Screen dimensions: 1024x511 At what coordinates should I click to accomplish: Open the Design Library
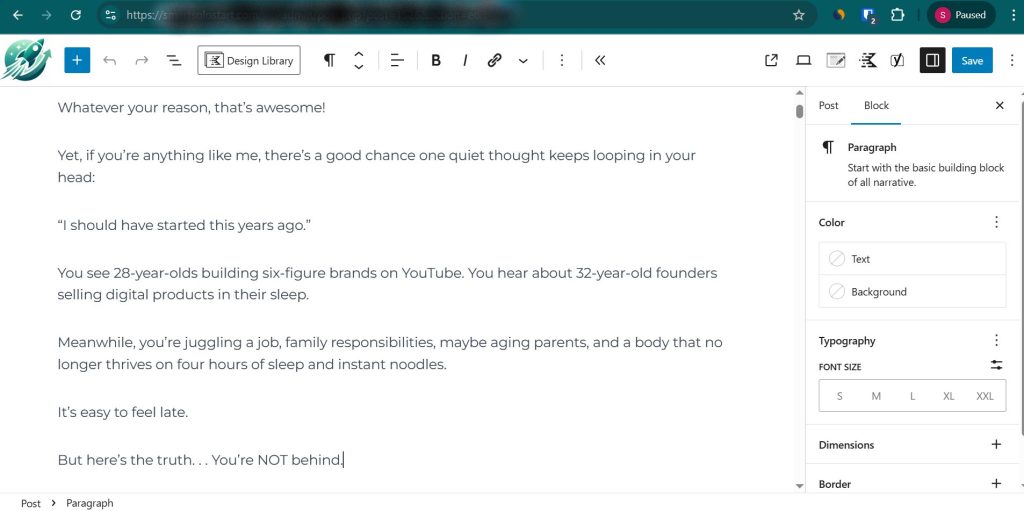[249, 60]
